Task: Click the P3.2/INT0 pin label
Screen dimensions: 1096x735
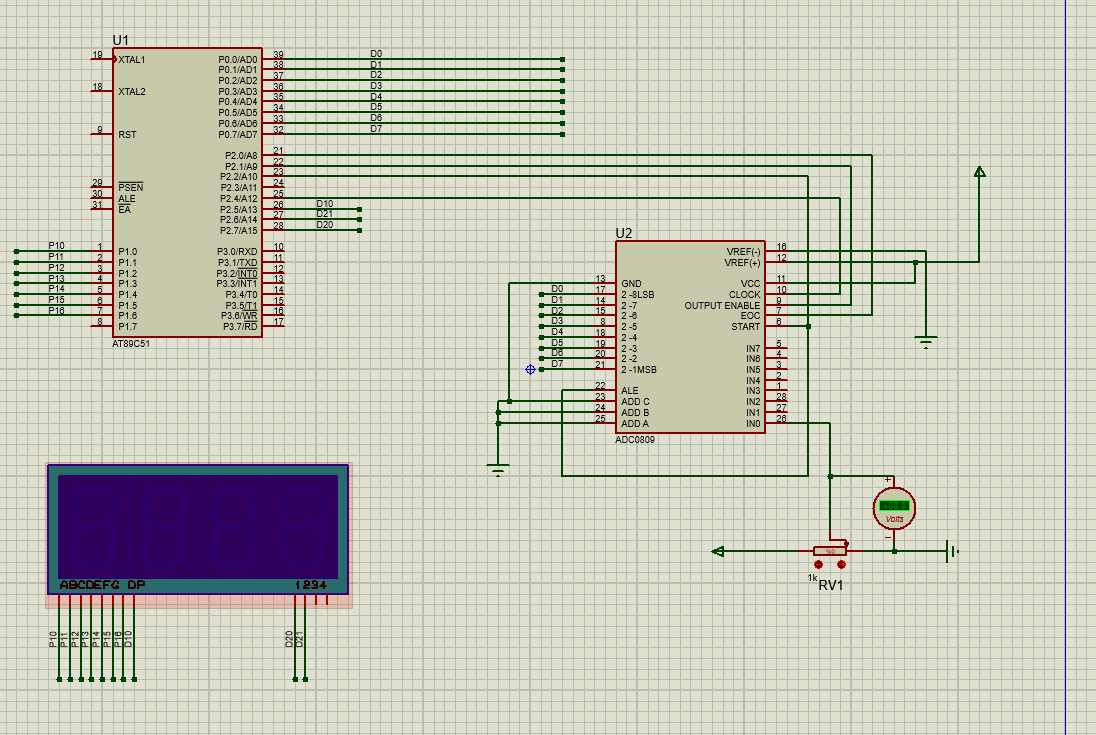Action: click(x=237, y=273)
